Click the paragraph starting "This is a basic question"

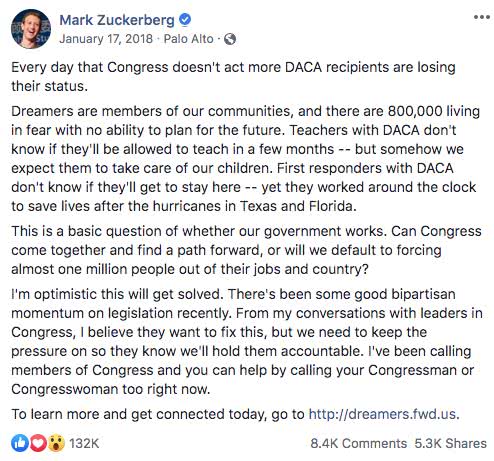[246, 250]
